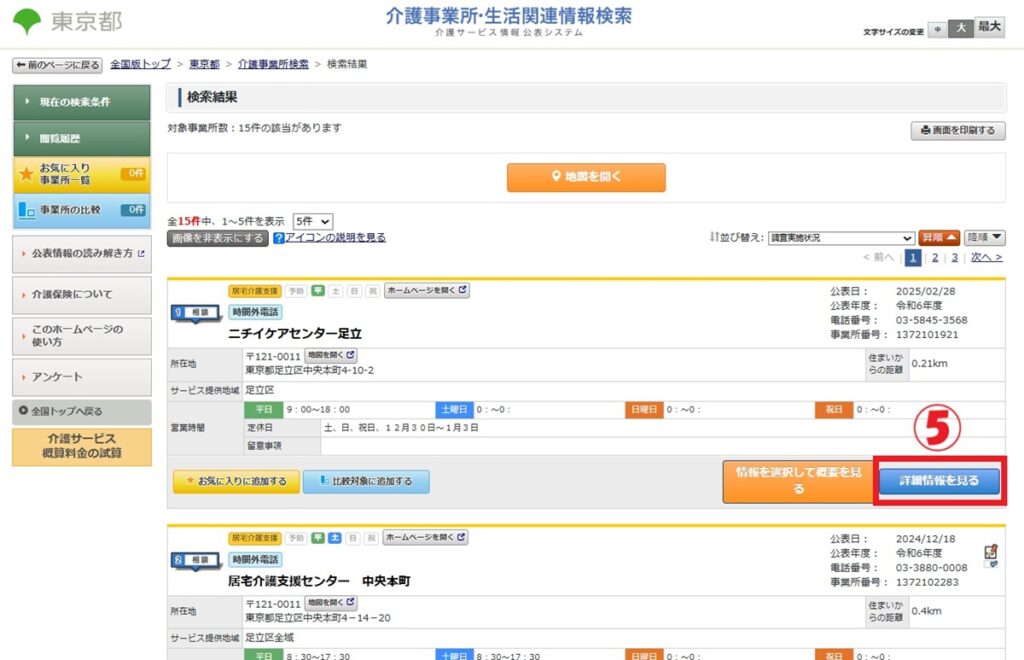
Task: Click 比較対象に追加する for ニチイケアセンター足立
Action: [366, 482]
